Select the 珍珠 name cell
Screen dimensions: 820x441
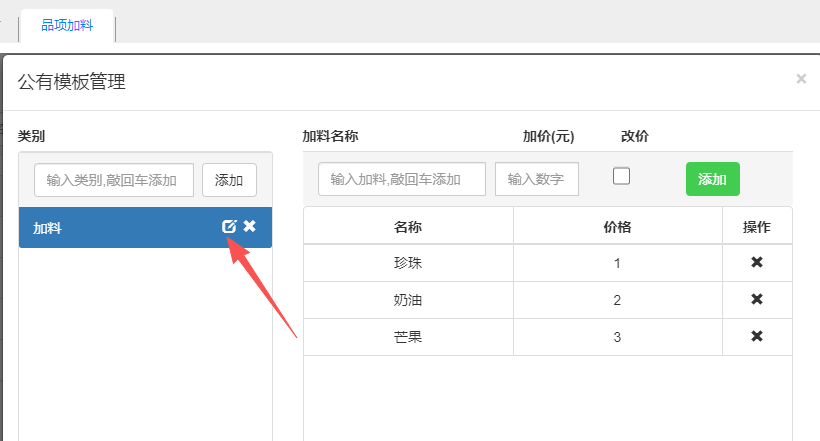(x=408, y=263)
